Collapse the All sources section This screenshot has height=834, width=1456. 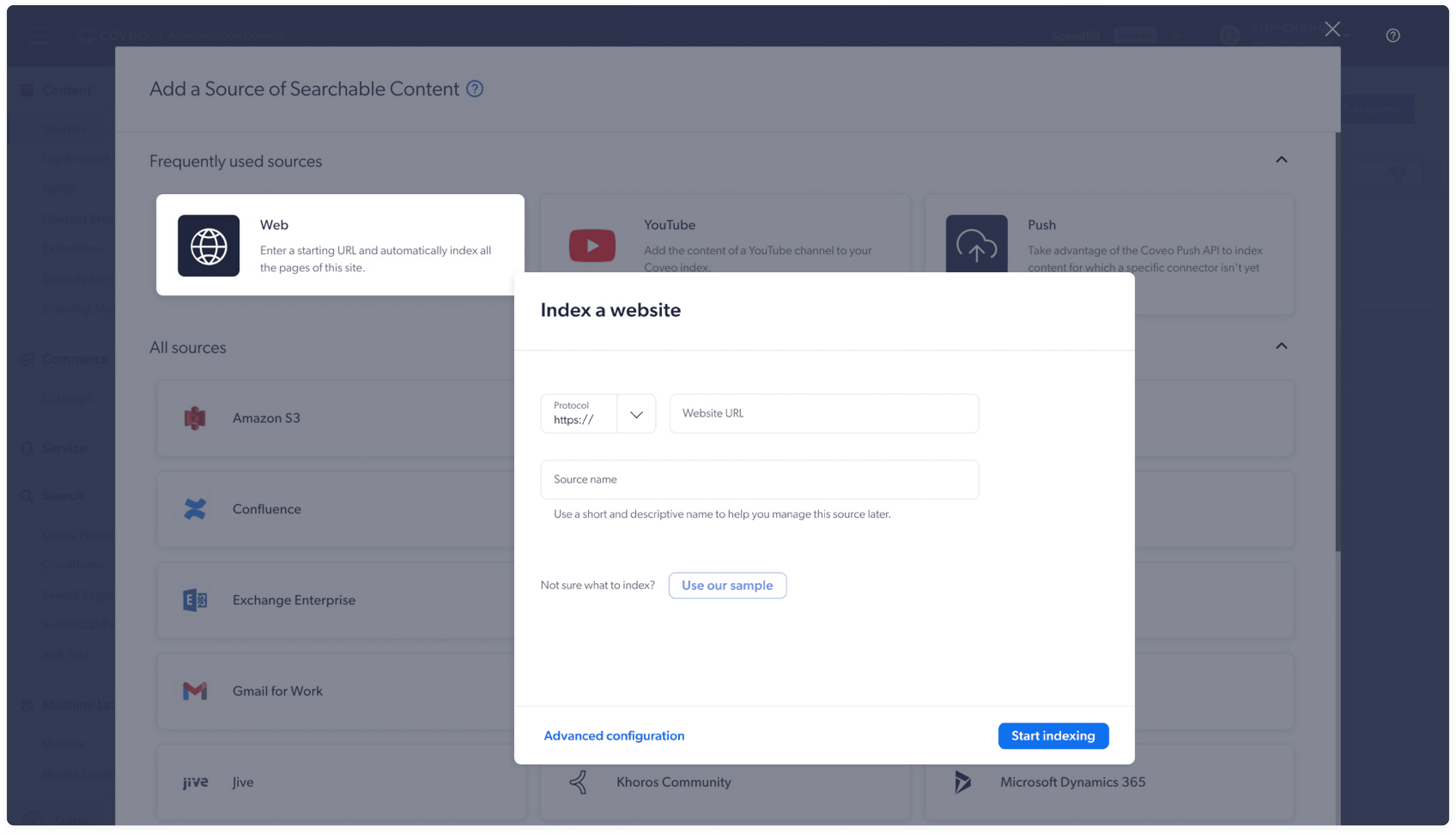tap(1281, 346)
